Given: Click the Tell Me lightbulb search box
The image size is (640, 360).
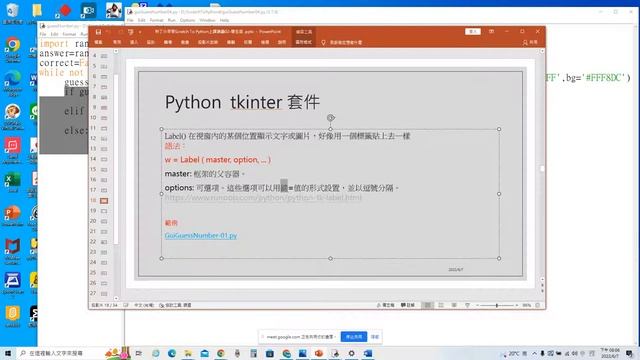Looking at the screenshot, I should pyautogui.click(x=342, y=42).
